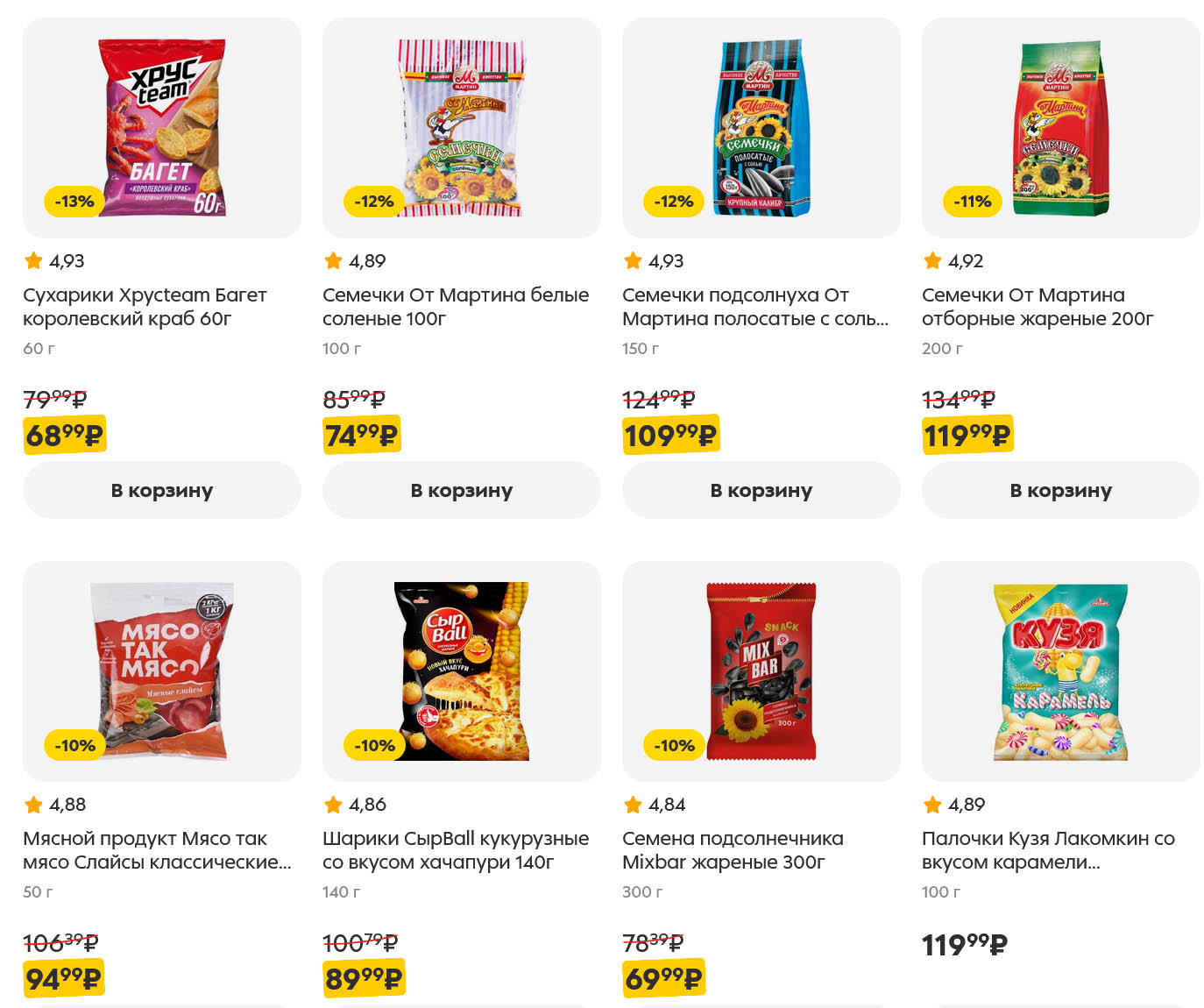
Task: Click the star rating 4,93 on Хрусteam
Action: (x=34, y=260)
